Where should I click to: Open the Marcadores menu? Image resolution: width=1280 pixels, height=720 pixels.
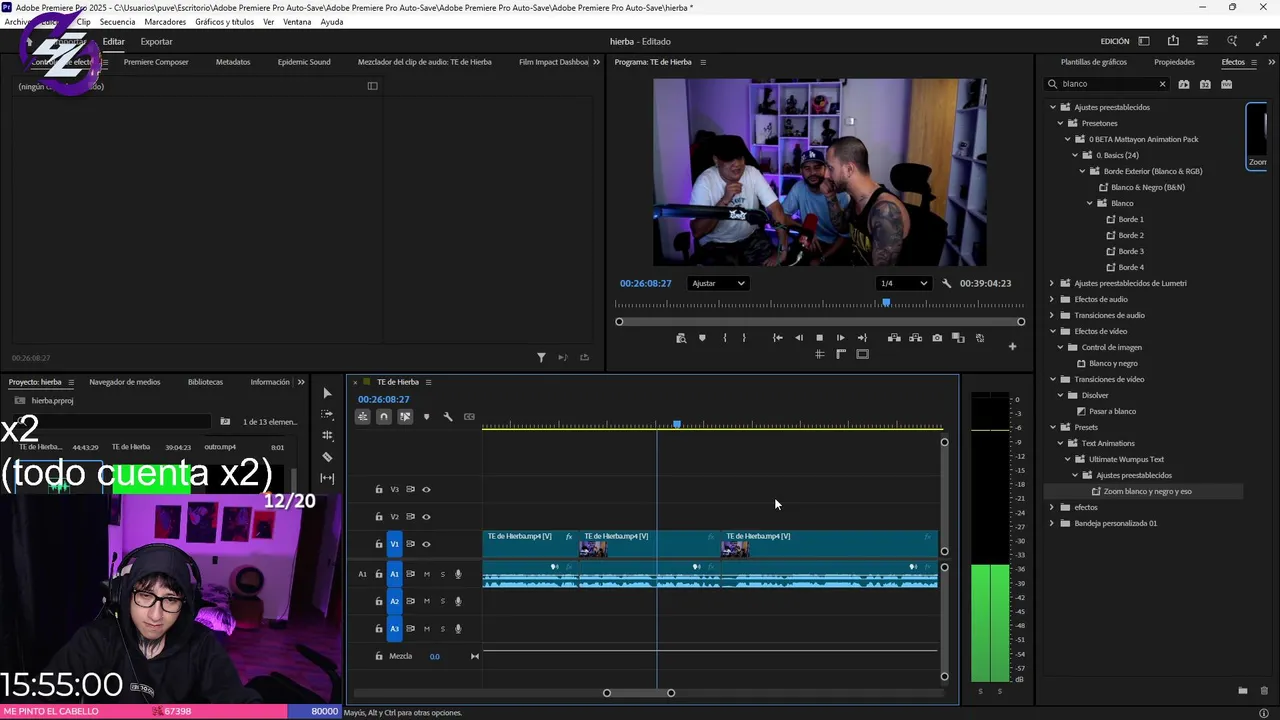pos(165,22)
